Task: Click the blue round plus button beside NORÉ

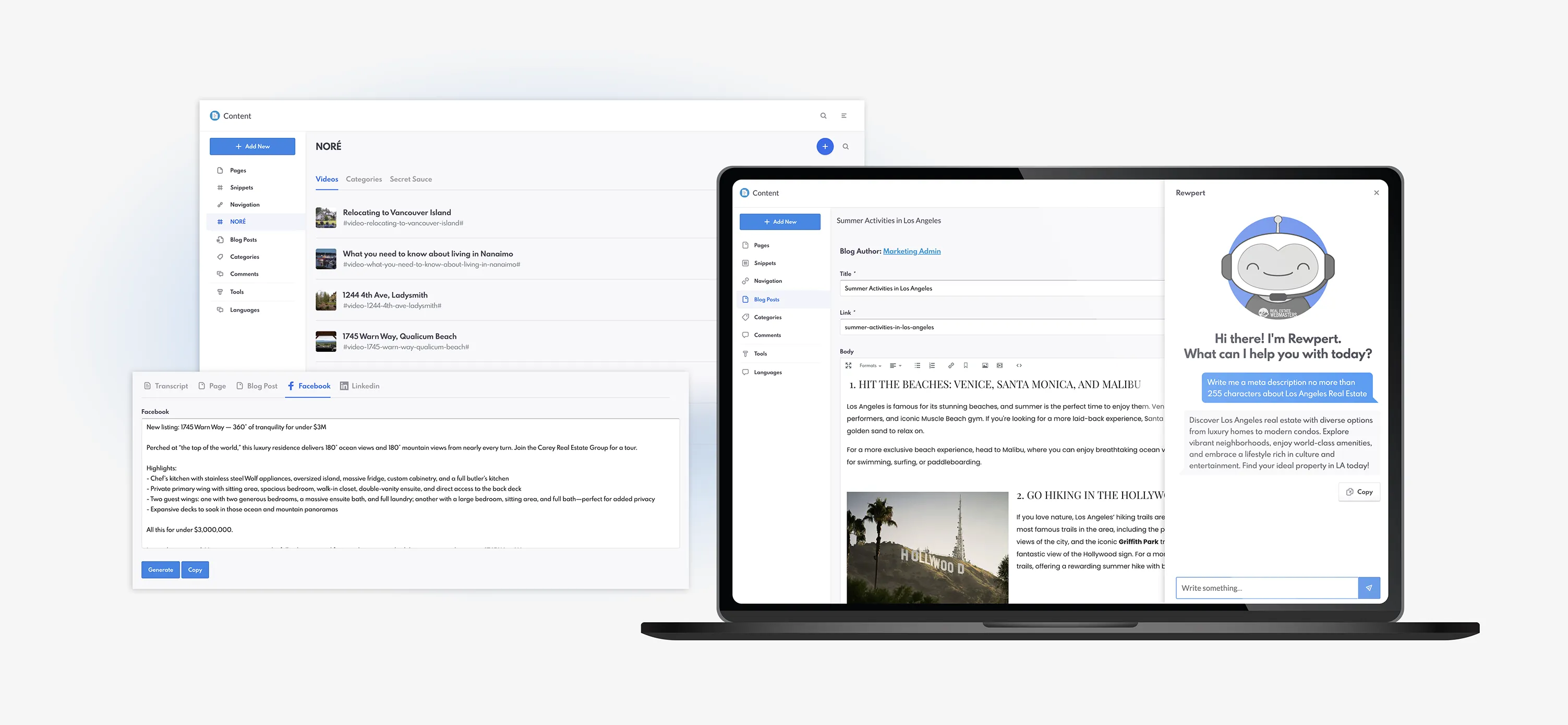Action: pyautogui.click(x=825, y=146)
